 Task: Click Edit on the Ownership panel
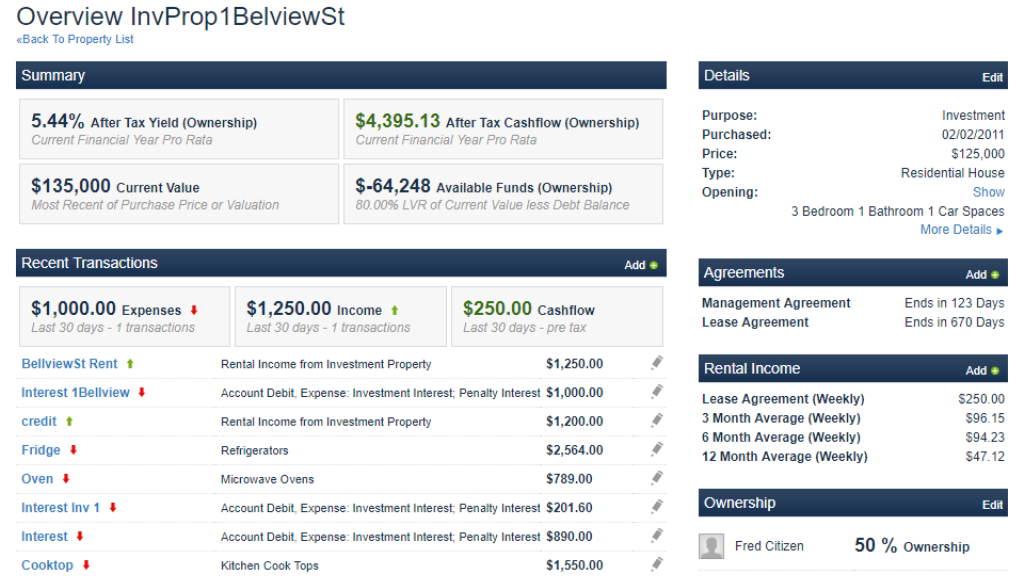[992, 504]
